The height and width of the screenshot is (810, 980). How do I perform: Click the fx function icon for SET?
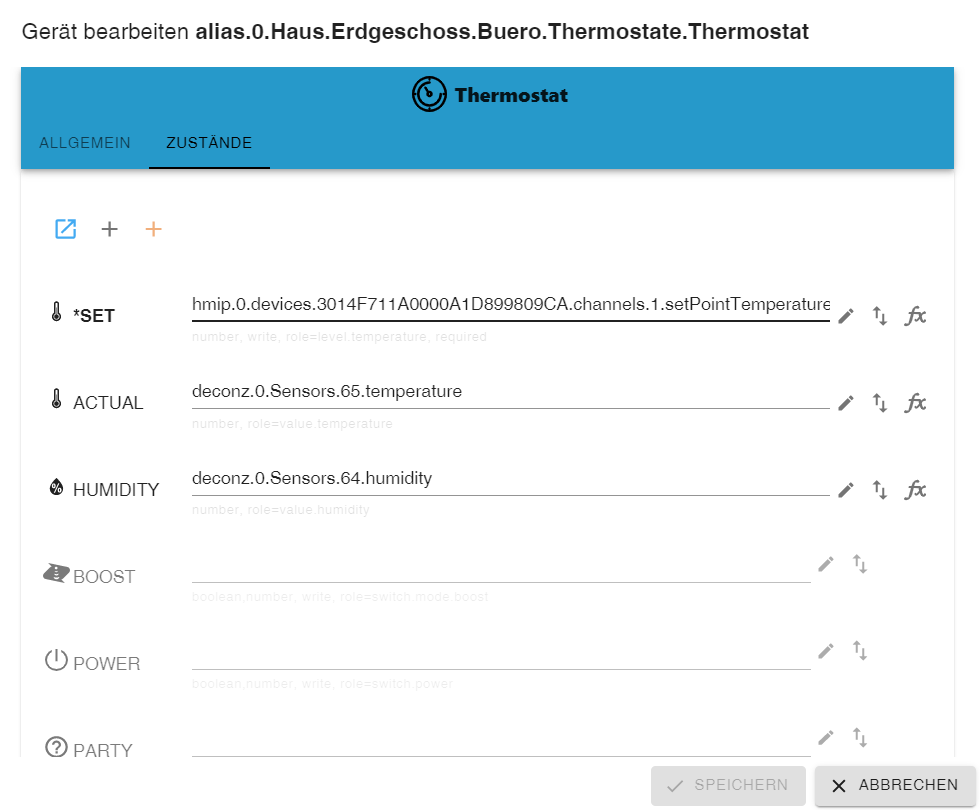coord(916,316)
